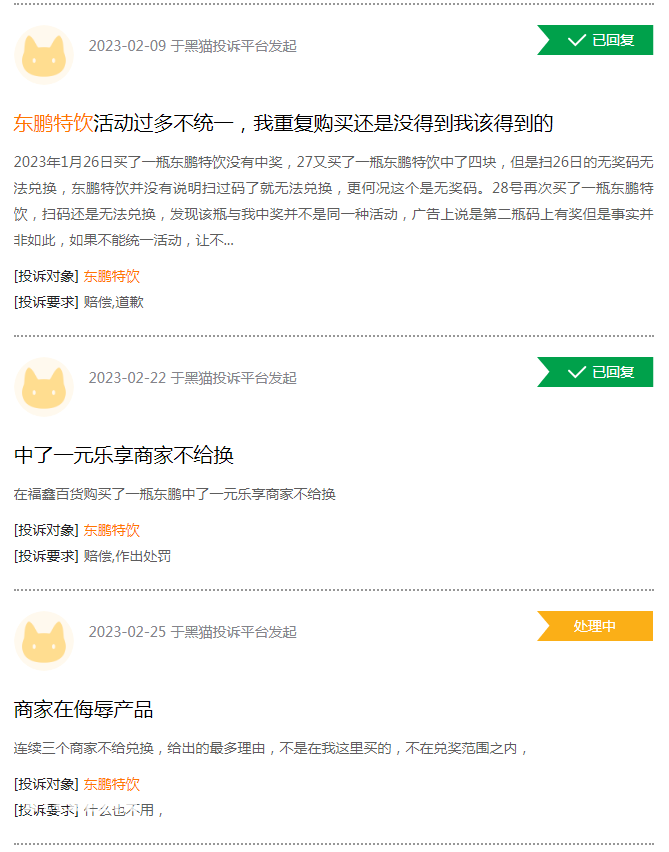669x852 pixels.
Task: Click the 东鹏特饮 complaint target in the first post
Action: [111, 276]
